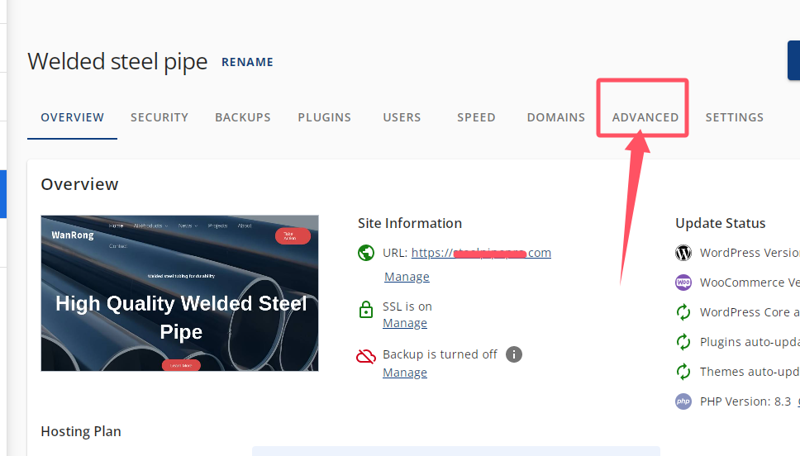Click the Plugins auto-update refresh icon

click(683, 342)
